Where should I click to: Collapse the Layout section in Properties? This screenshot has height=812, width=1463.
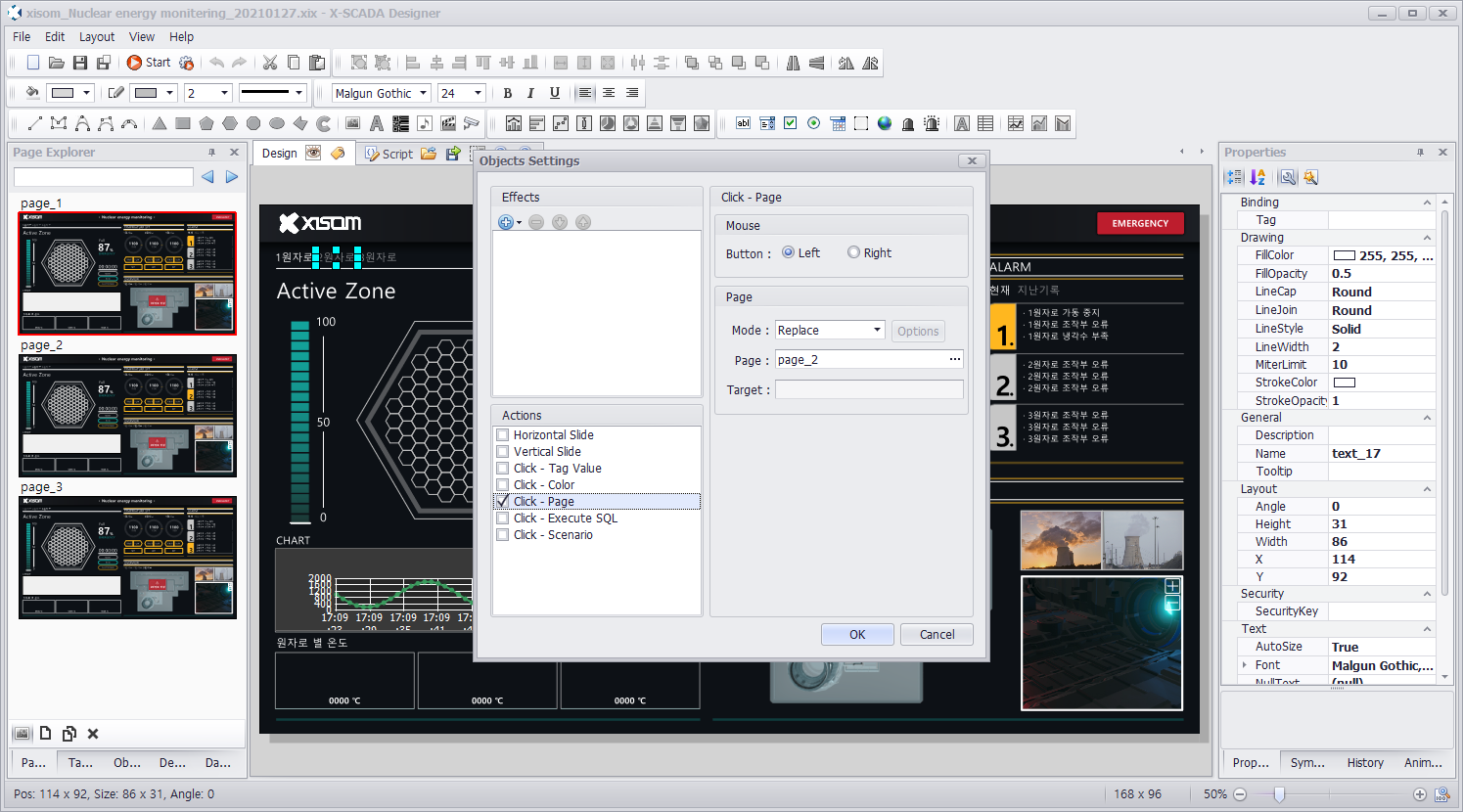[x=1427, y=489]
